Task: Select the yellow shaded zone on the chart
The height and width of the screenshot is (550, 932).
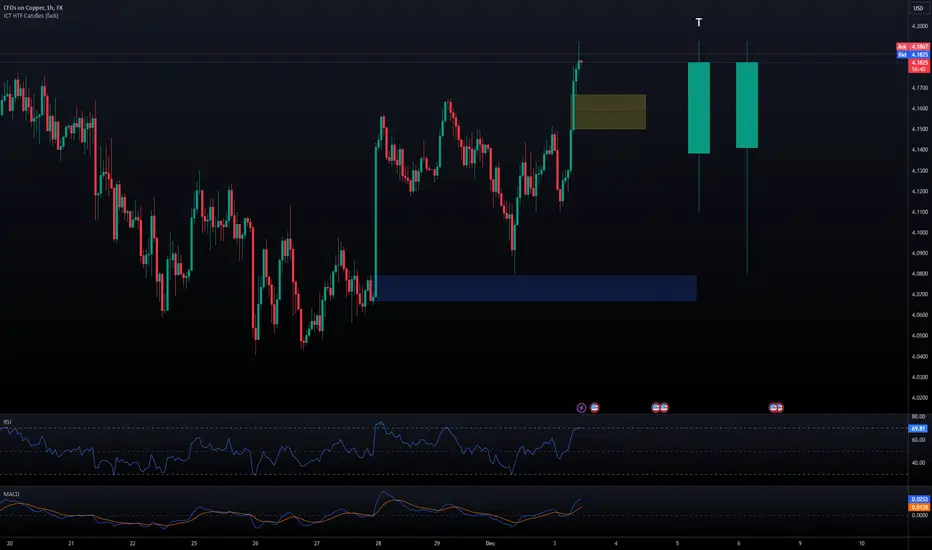Action: click(x=609, y=112)
